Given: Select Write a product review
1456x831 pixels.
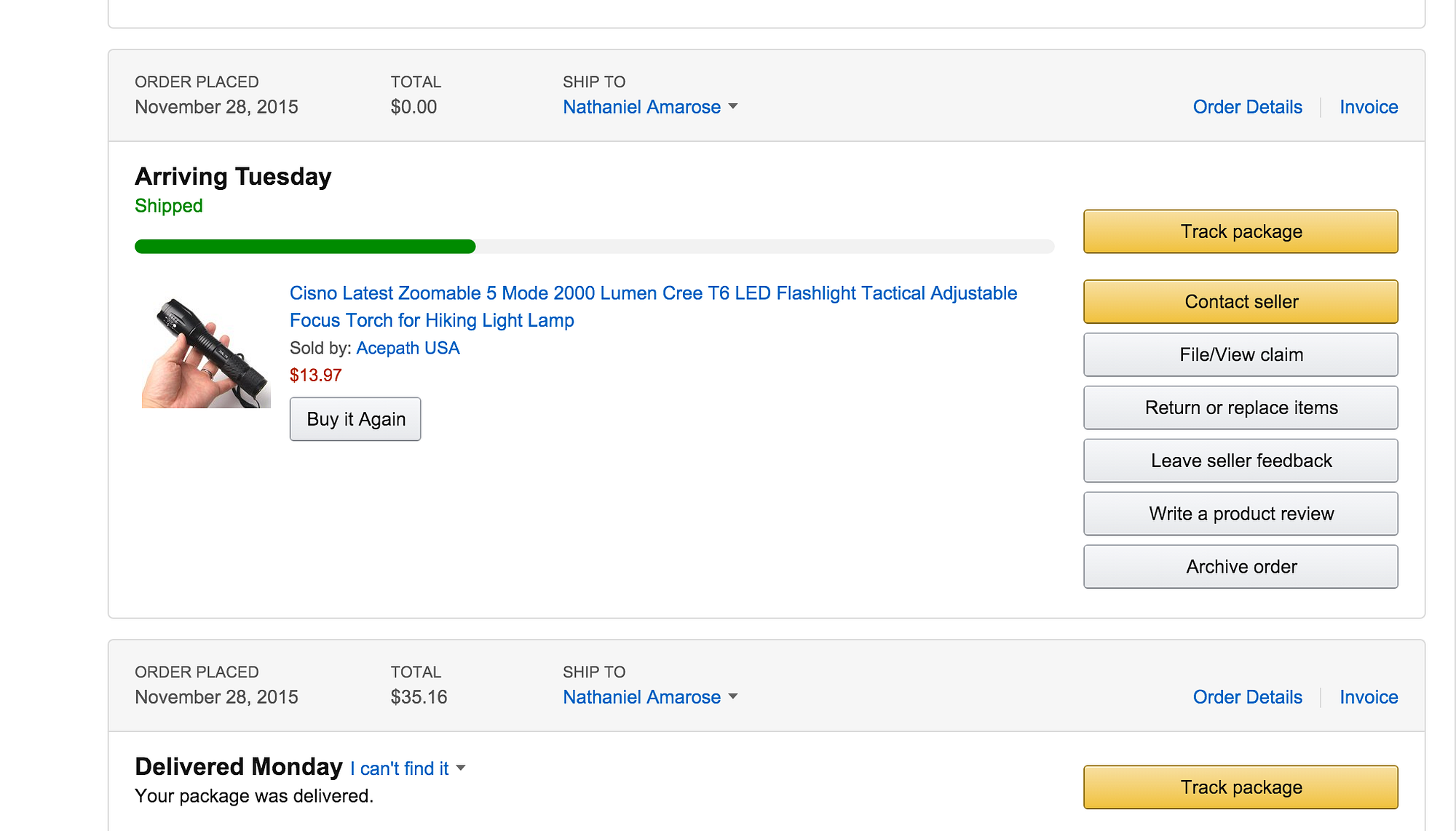Looking at the screenshot, I should coord(1241,514).
